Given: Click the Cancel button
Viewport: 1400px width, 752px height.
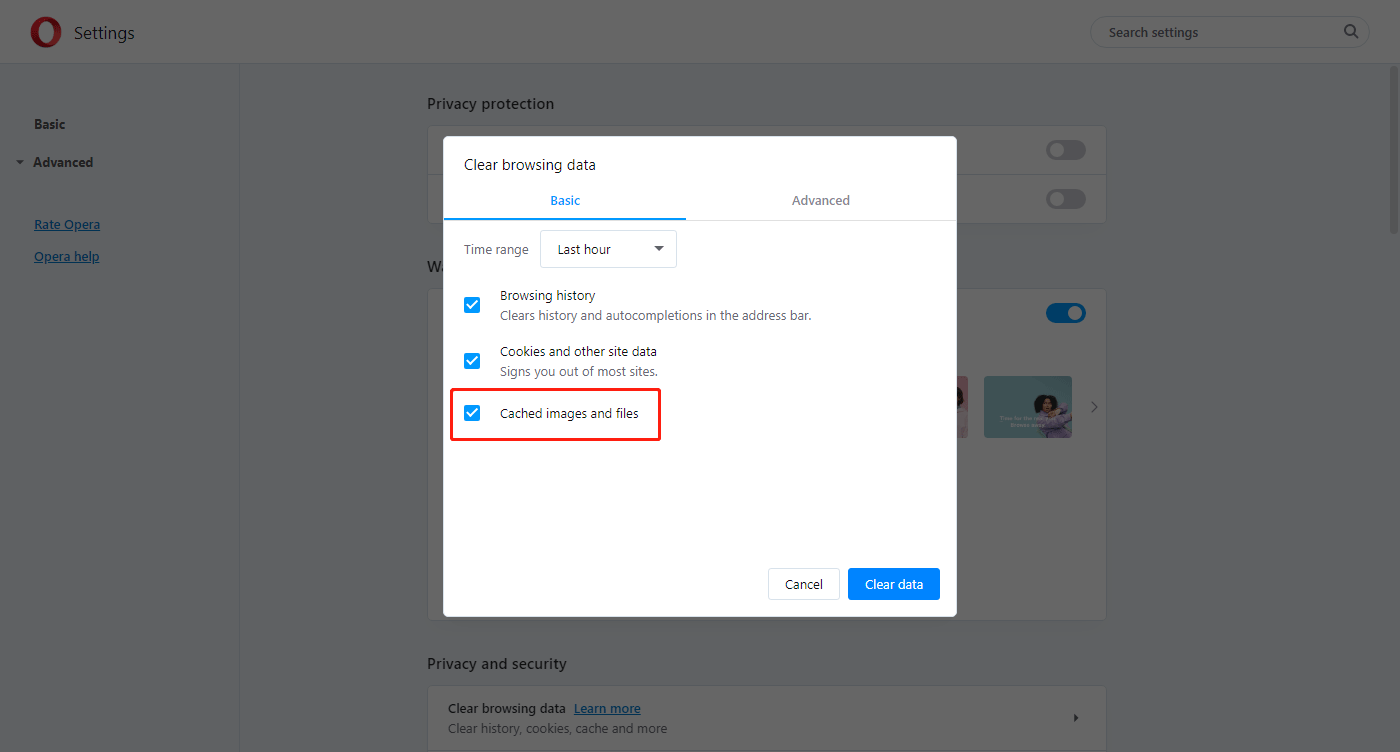Looking at the screenshot, I should click(x=803, y=584).
